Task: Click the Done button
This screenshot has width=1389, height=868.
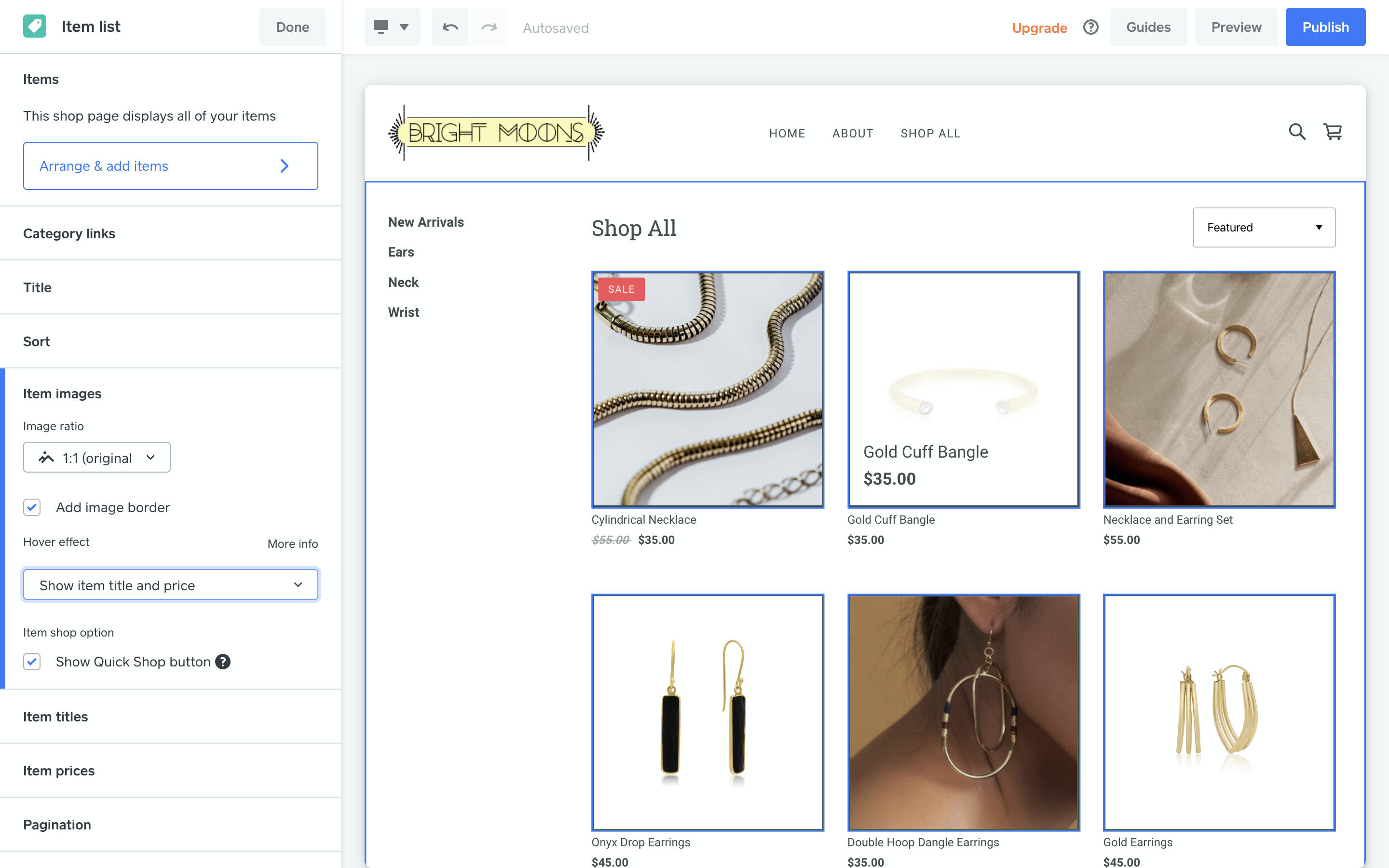Action: 293,27
